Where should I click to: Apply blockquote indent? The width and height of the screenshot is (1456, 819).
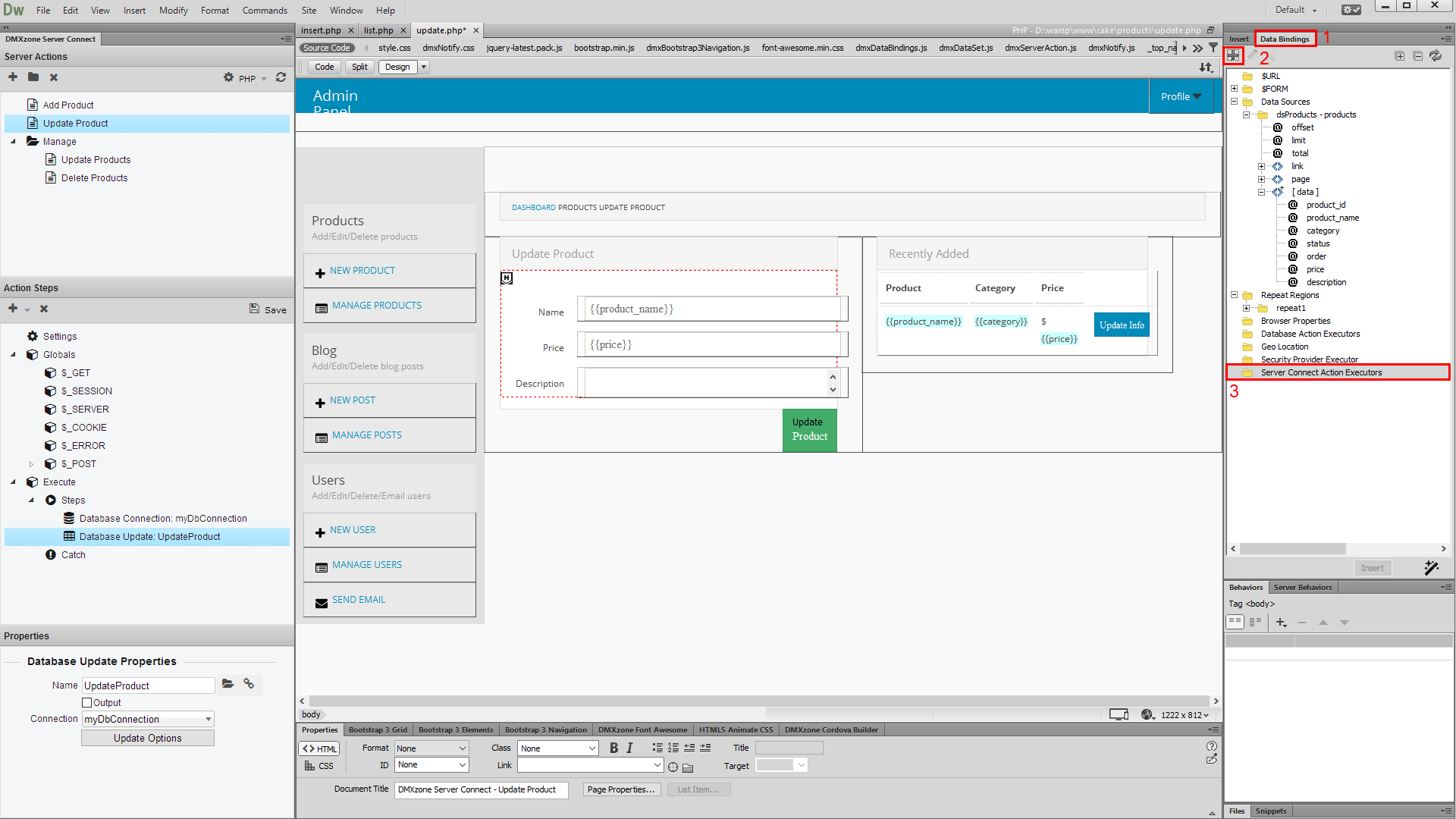pos(705,748)
